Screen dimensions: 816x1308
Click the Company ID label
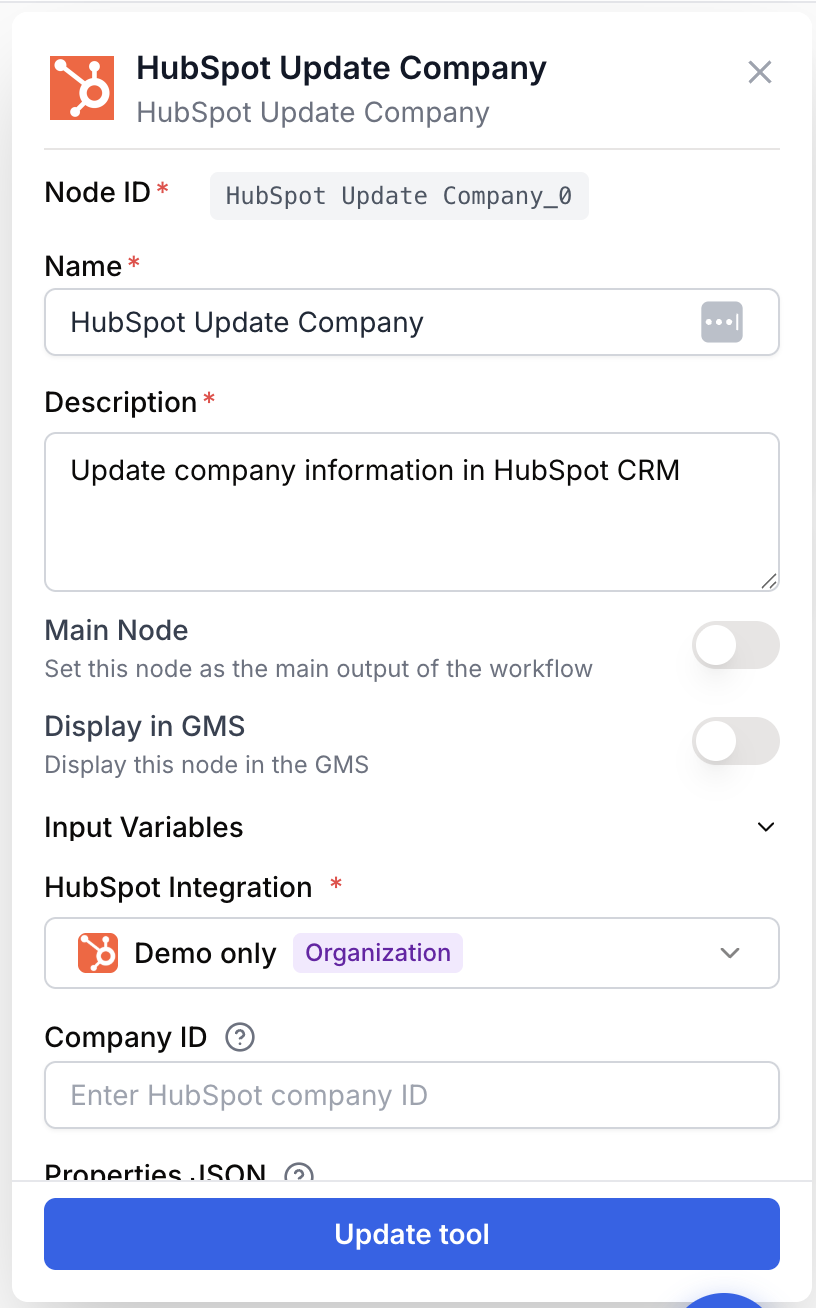[126, 1038]
